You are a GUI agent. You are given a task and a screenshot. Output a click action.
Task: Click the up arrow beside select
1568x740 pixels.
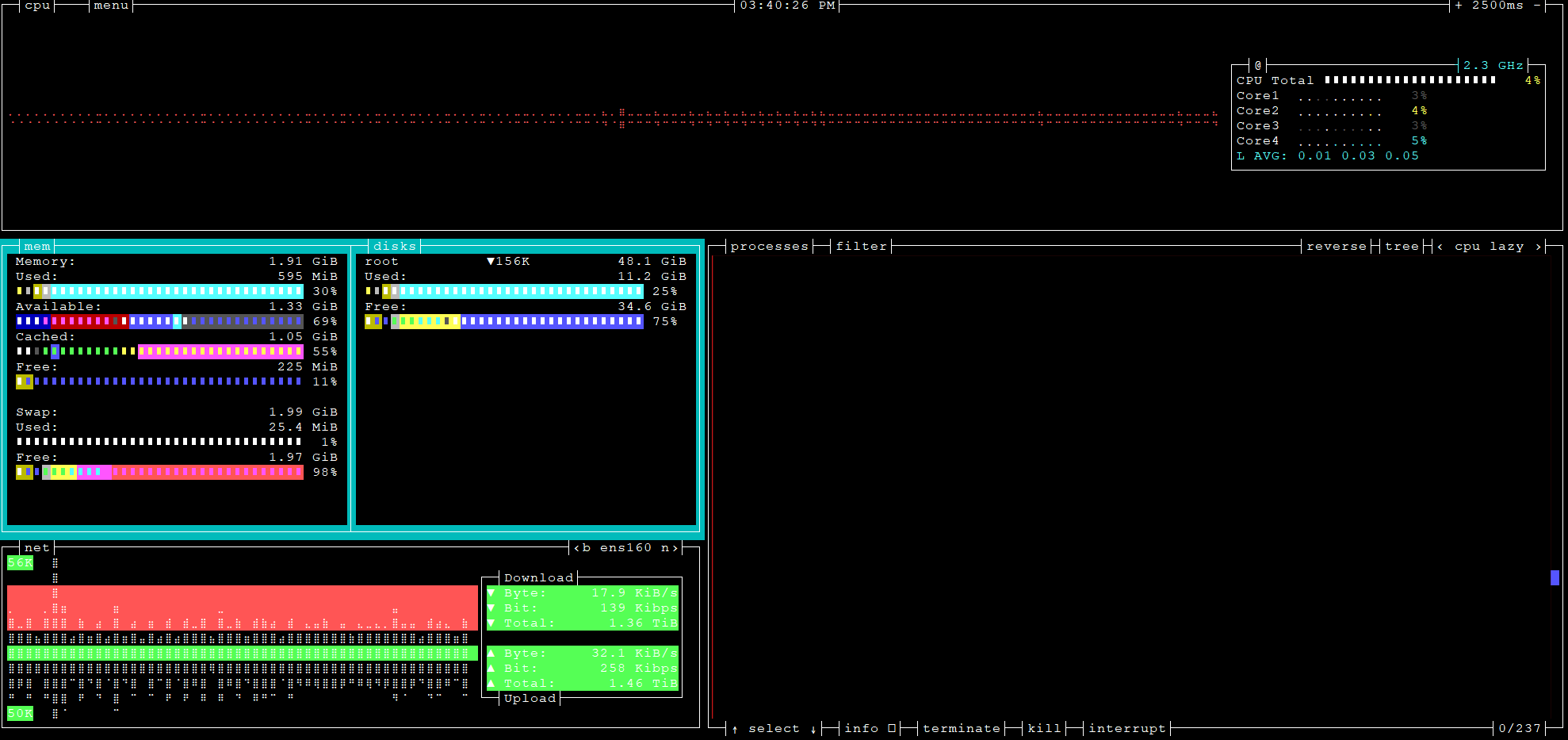coord(735,729)
